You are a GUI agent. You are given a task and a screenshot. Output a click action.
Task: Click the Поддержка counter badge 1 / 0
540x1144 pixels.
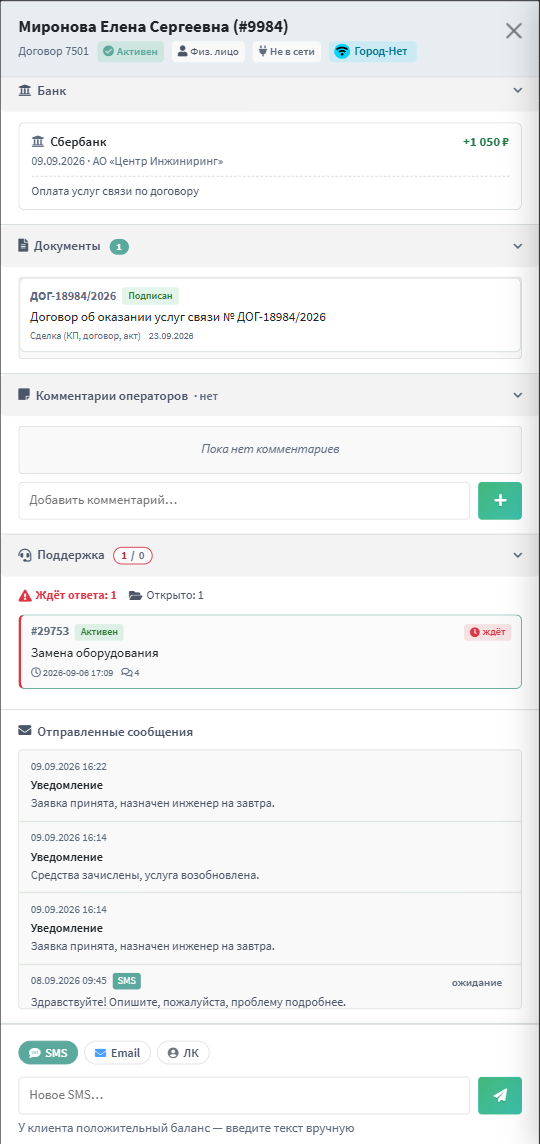(x=133, y=556)
